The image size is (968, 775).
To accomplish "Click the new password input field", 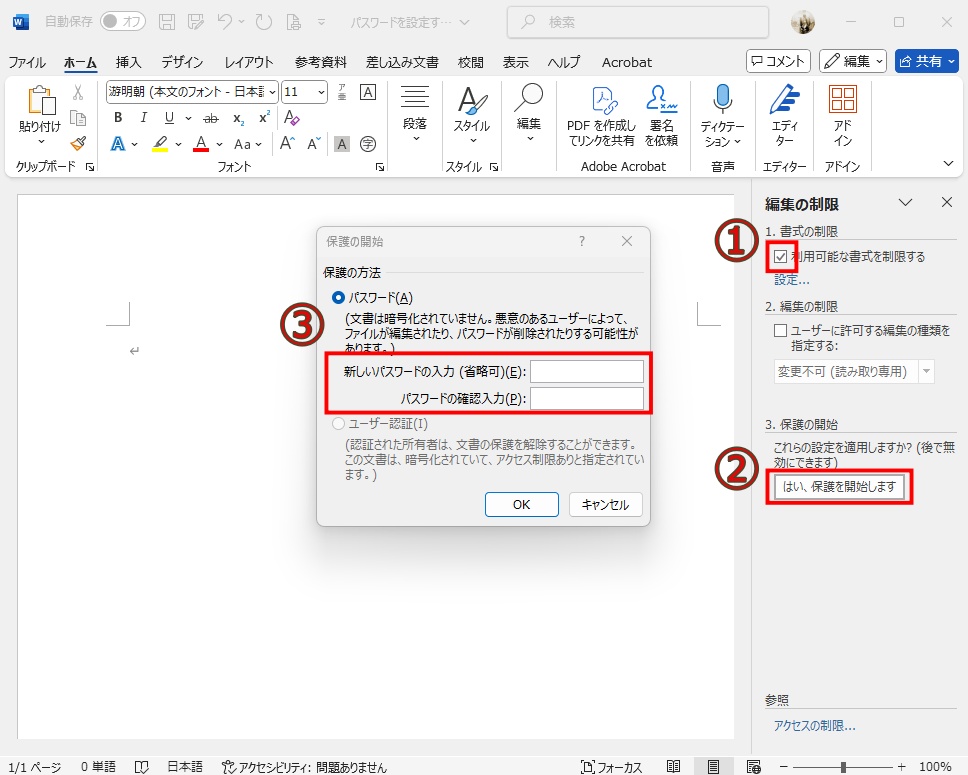I will pos(586,372).
